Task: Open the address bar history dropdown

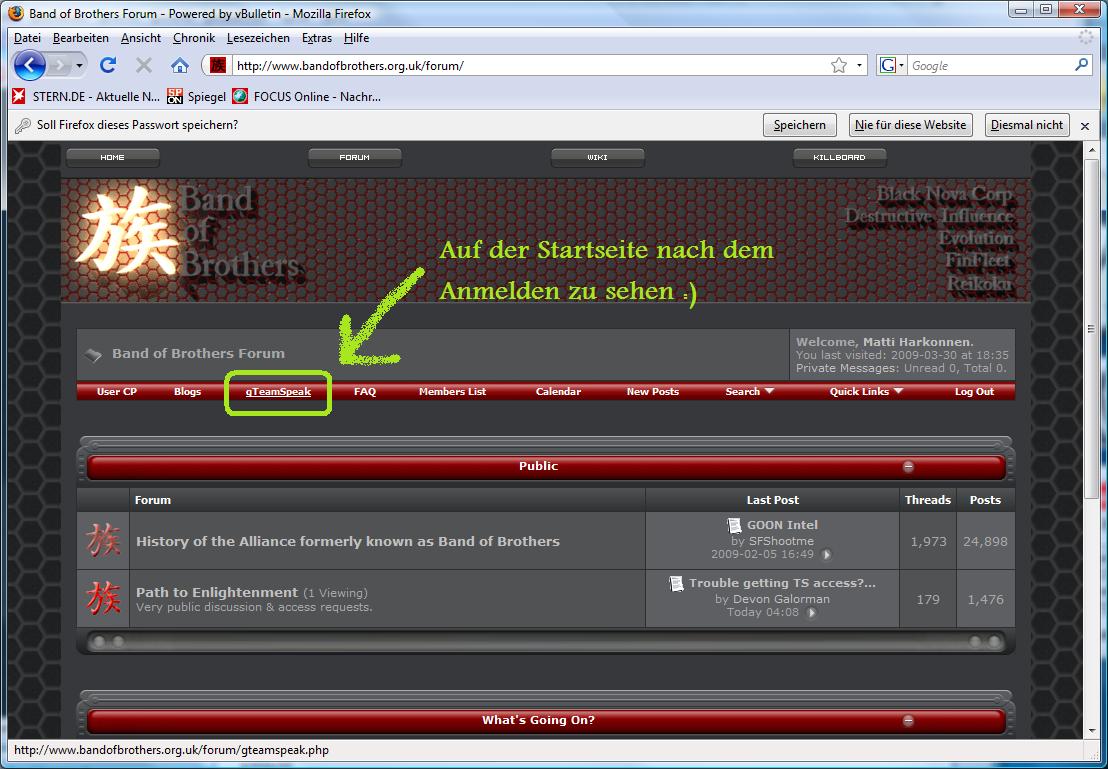Action: [x=859, y=66]
